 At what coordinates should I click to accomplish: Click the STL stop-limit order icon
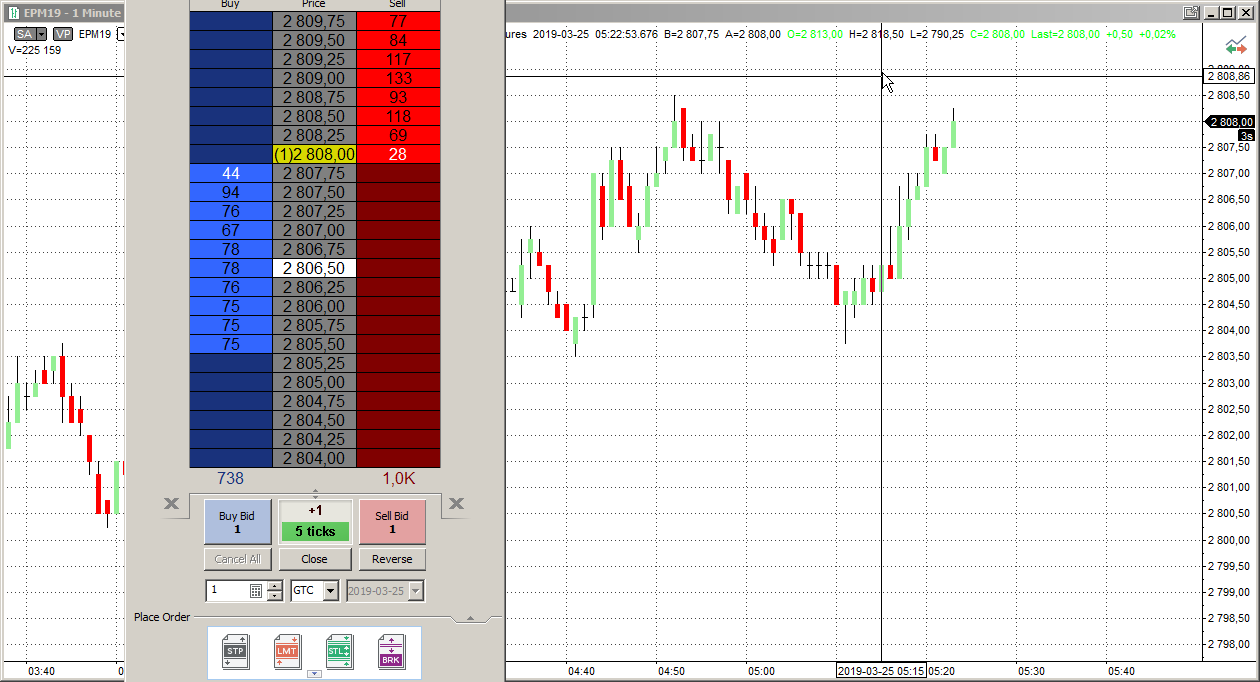click(x=339, y=651)
